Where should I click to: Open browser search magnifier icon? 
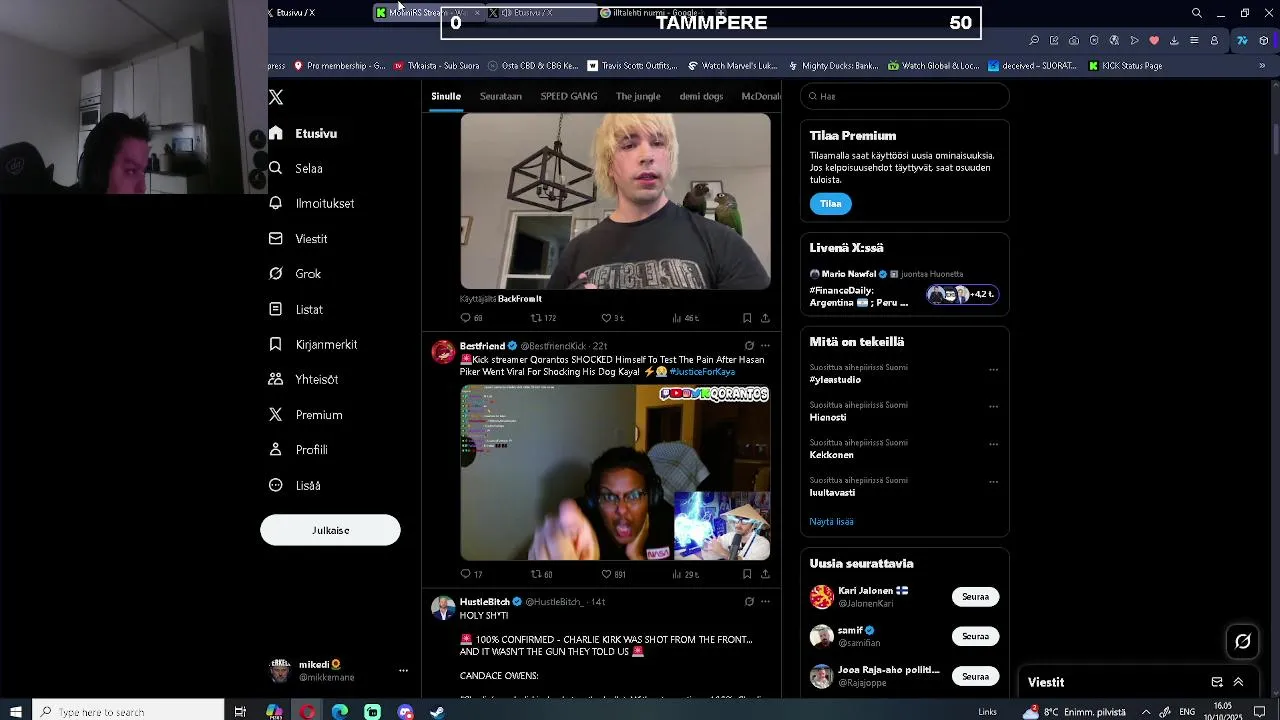pyautogui.click(x=1197, y=13)
